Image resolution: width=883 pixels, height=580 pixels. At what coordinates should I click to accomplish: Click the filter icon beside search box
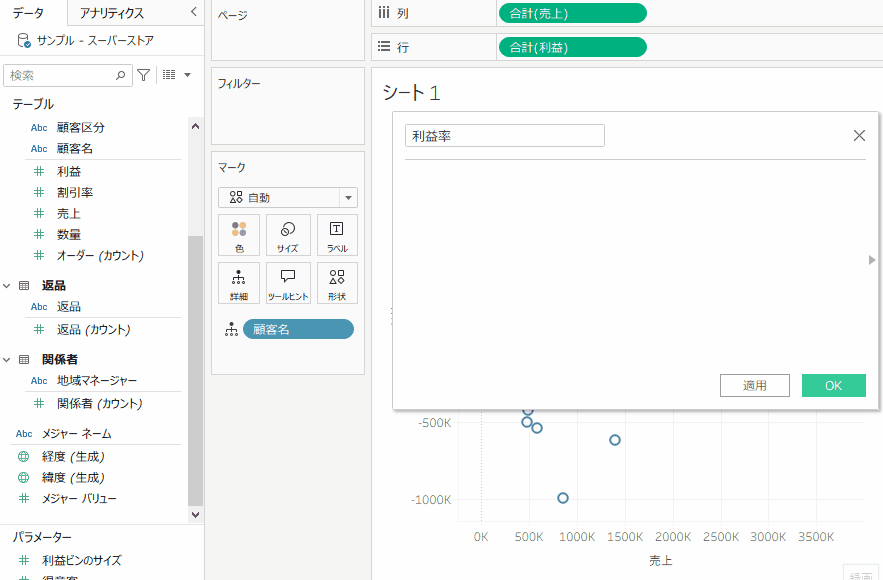click(144, 75)
